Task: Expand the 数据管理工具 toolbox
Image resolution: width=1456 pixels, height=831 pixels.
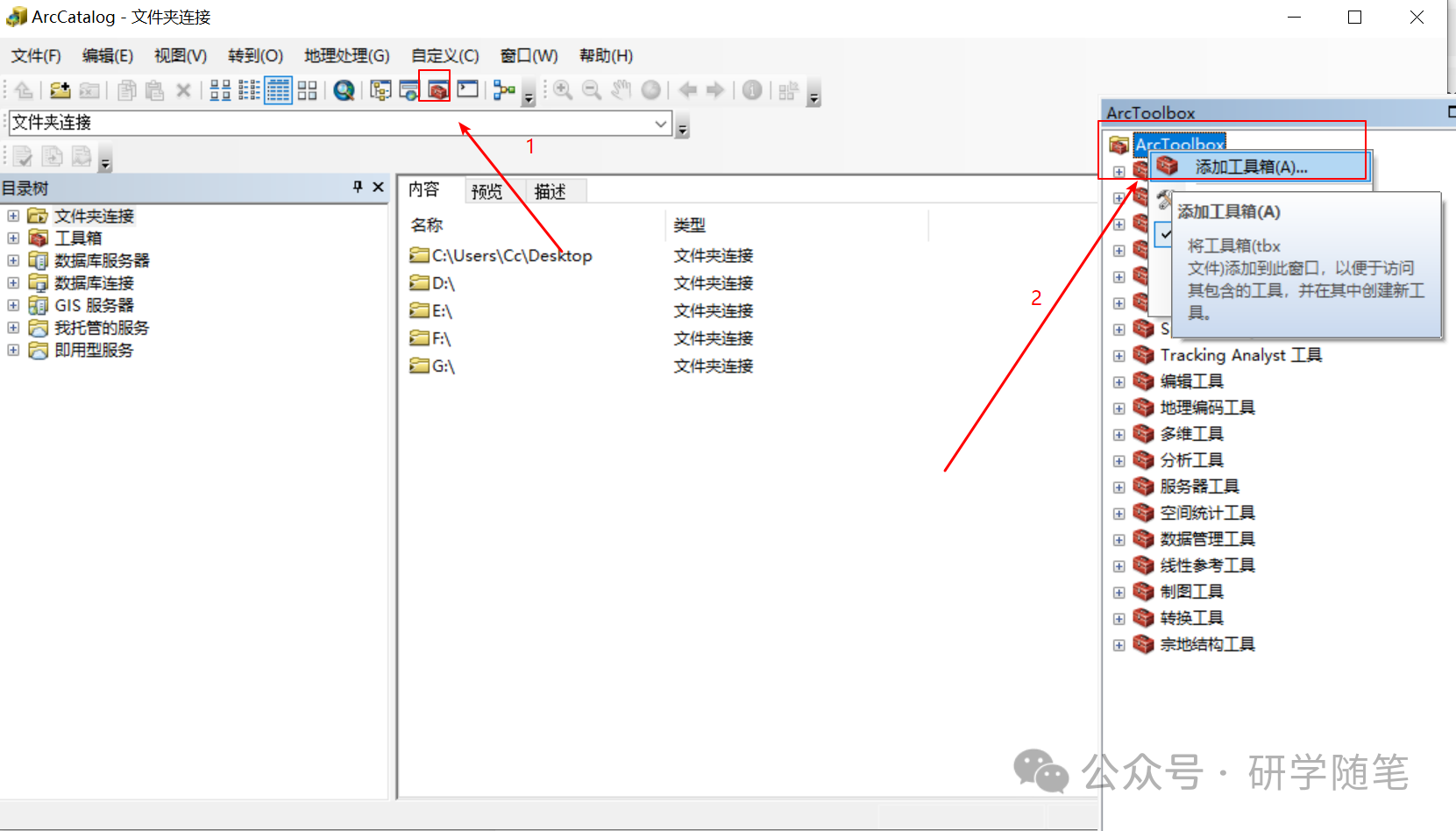Action: pos(1119,540)
